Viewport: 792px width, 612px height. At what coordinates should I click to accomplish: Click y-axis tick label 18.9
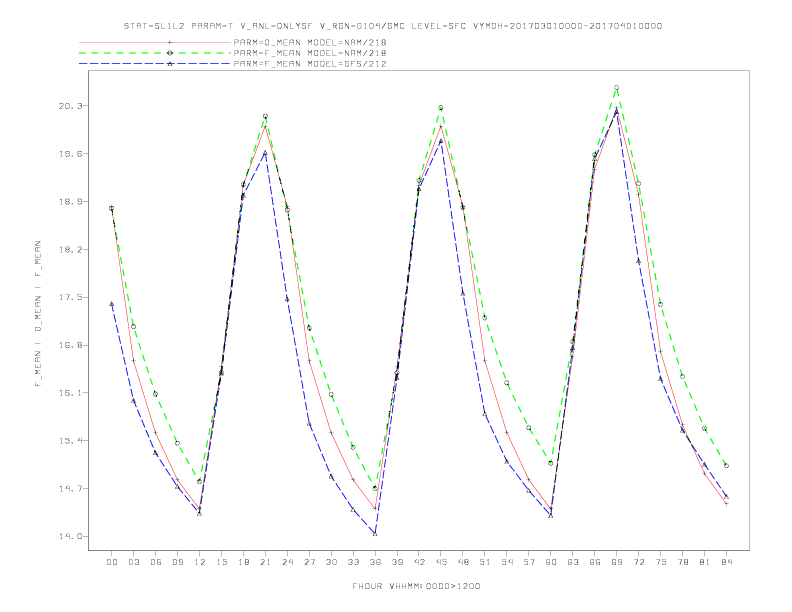(x=70, y=201)
